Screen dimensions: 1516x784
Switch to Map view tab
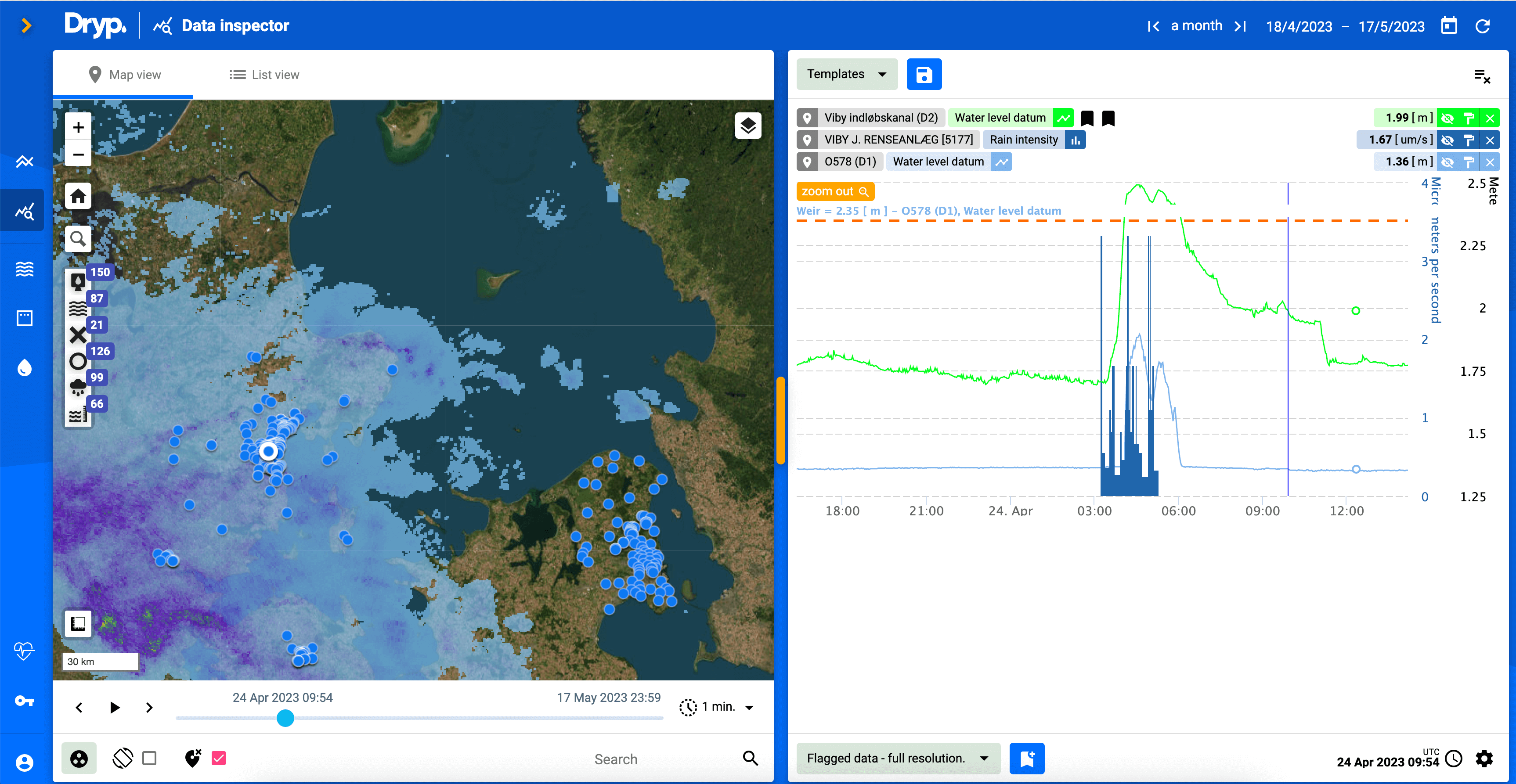point(123,75)
